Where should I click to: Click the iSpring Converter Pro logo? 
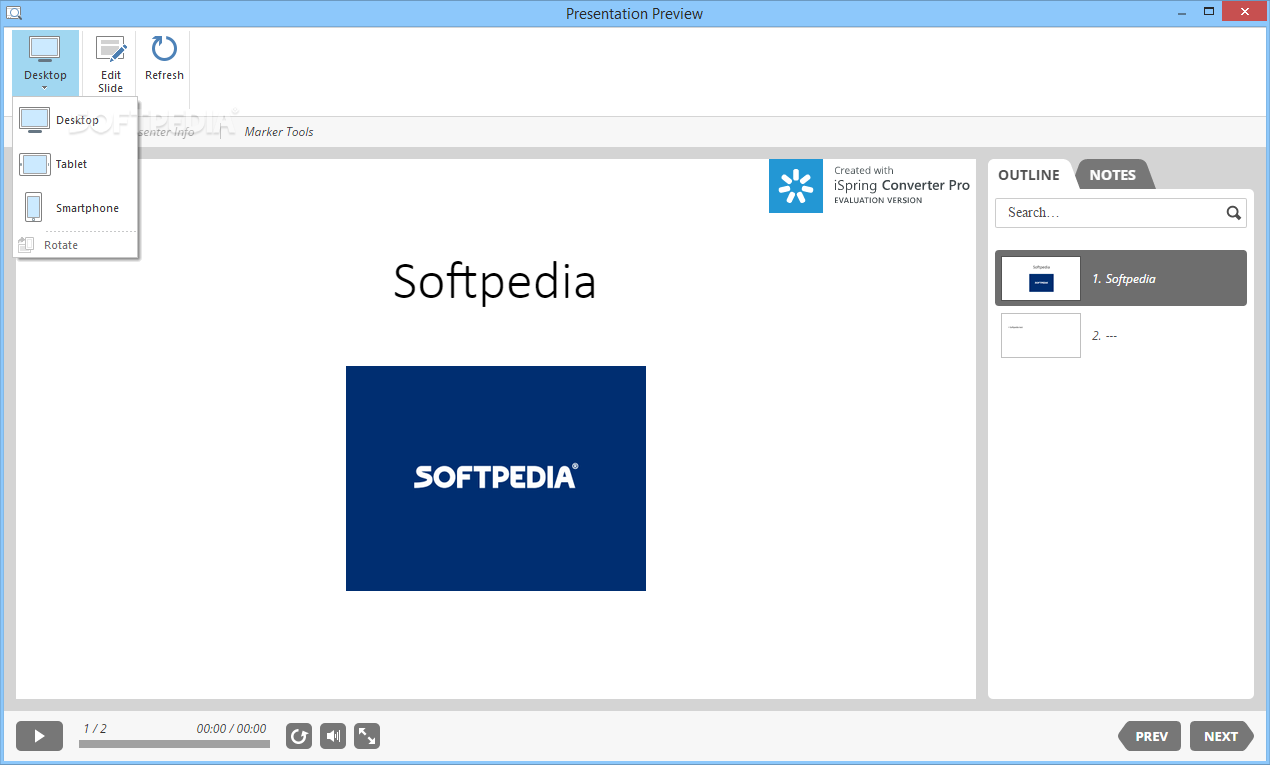(x=796, y=186)
